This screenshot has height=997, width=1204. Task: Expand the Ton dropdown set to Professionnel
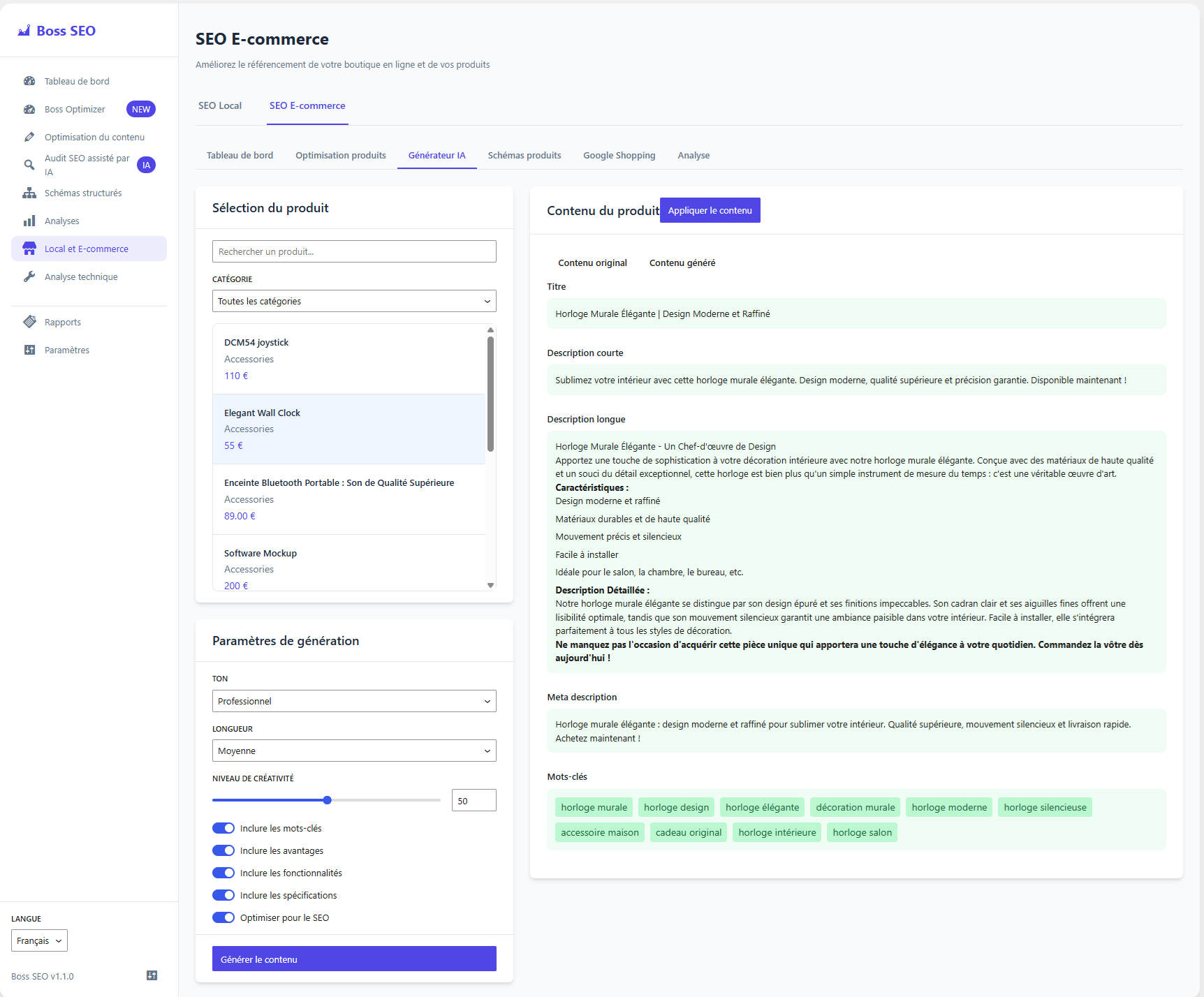[x=354, y=701]
